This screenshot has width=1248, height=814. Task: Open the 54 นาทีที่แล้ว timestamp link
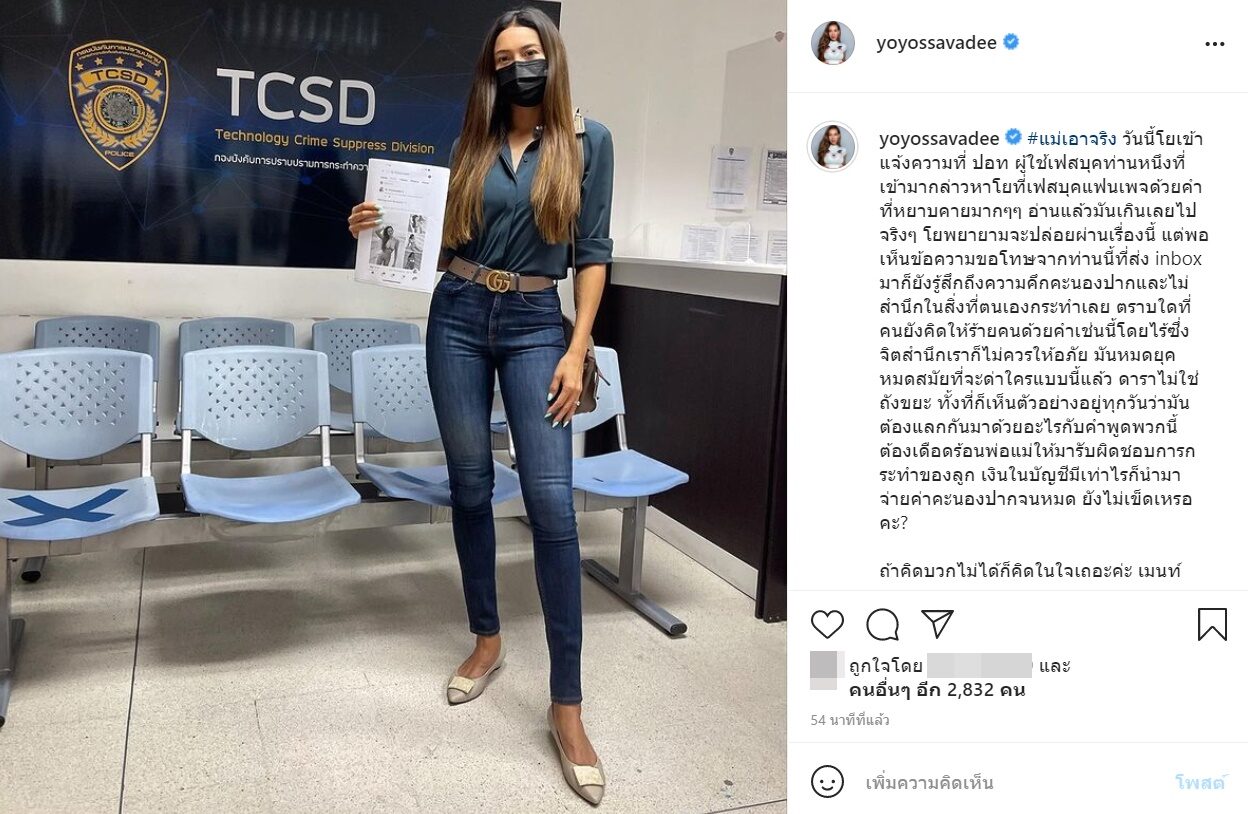pos(849,720)
